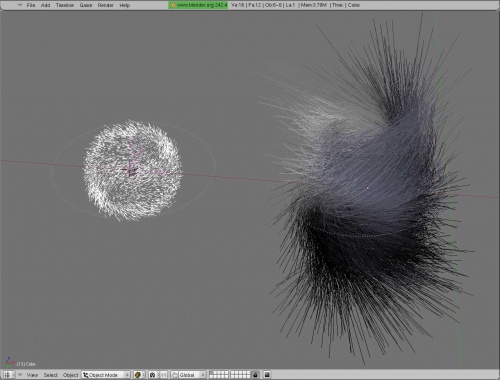
Task: Open the Game menu
Action: pyautogui.click(x=86, y=5)
